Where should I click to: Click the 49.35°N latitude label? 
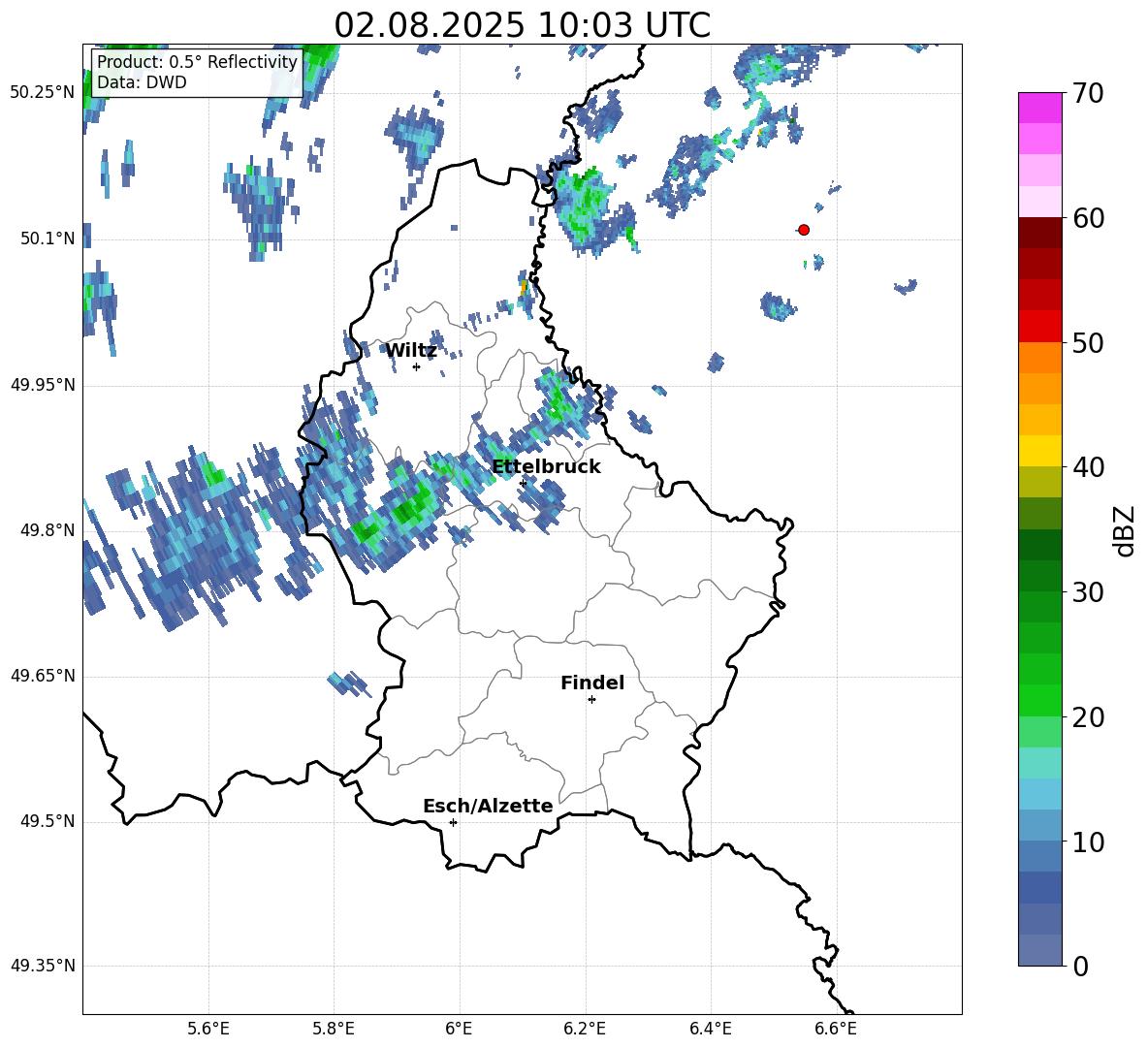[42, 966]
